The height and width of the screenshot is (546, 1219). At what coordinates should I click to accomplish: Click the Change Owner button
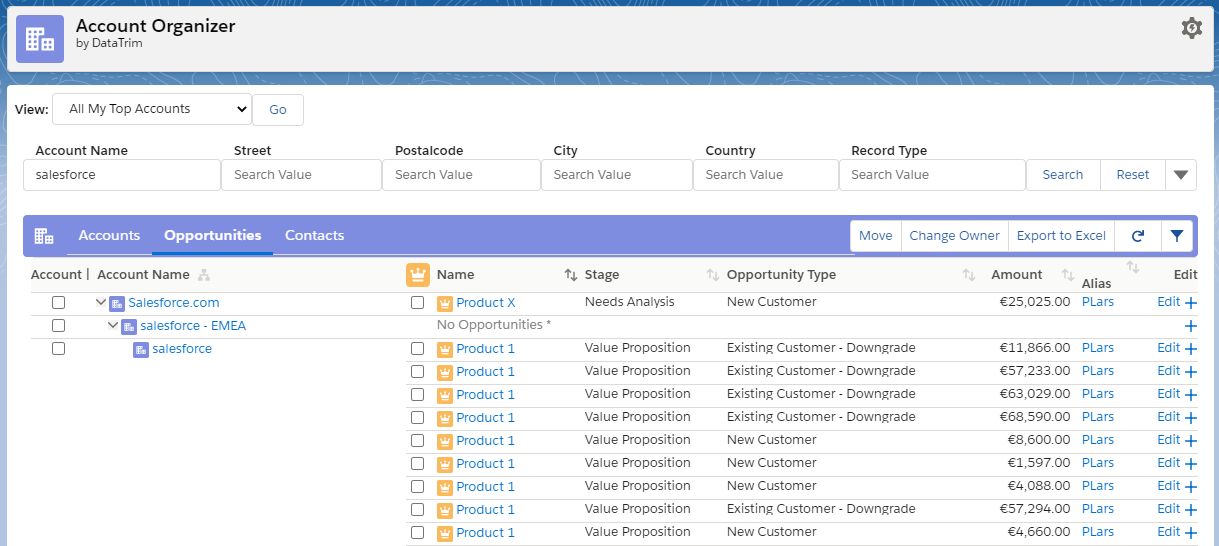(x=955, y=236)
